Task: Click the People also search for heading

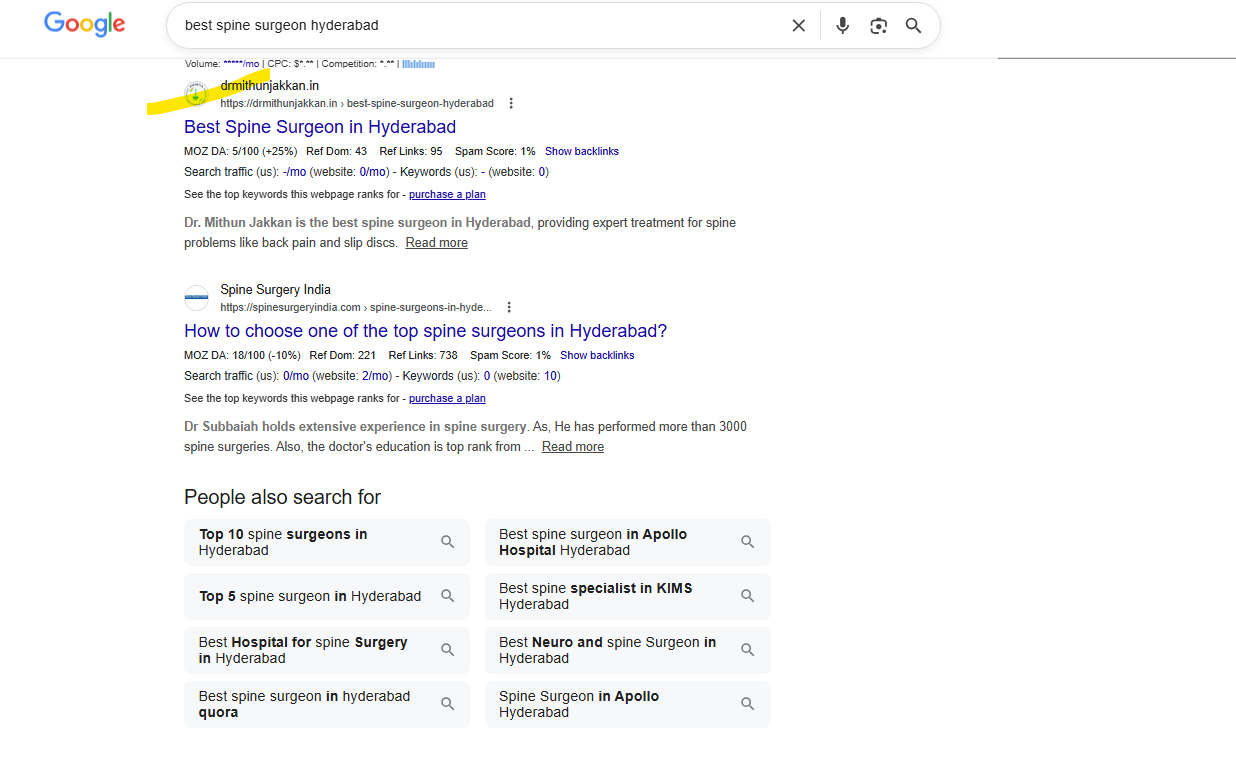Action: [x=282, y=497]
